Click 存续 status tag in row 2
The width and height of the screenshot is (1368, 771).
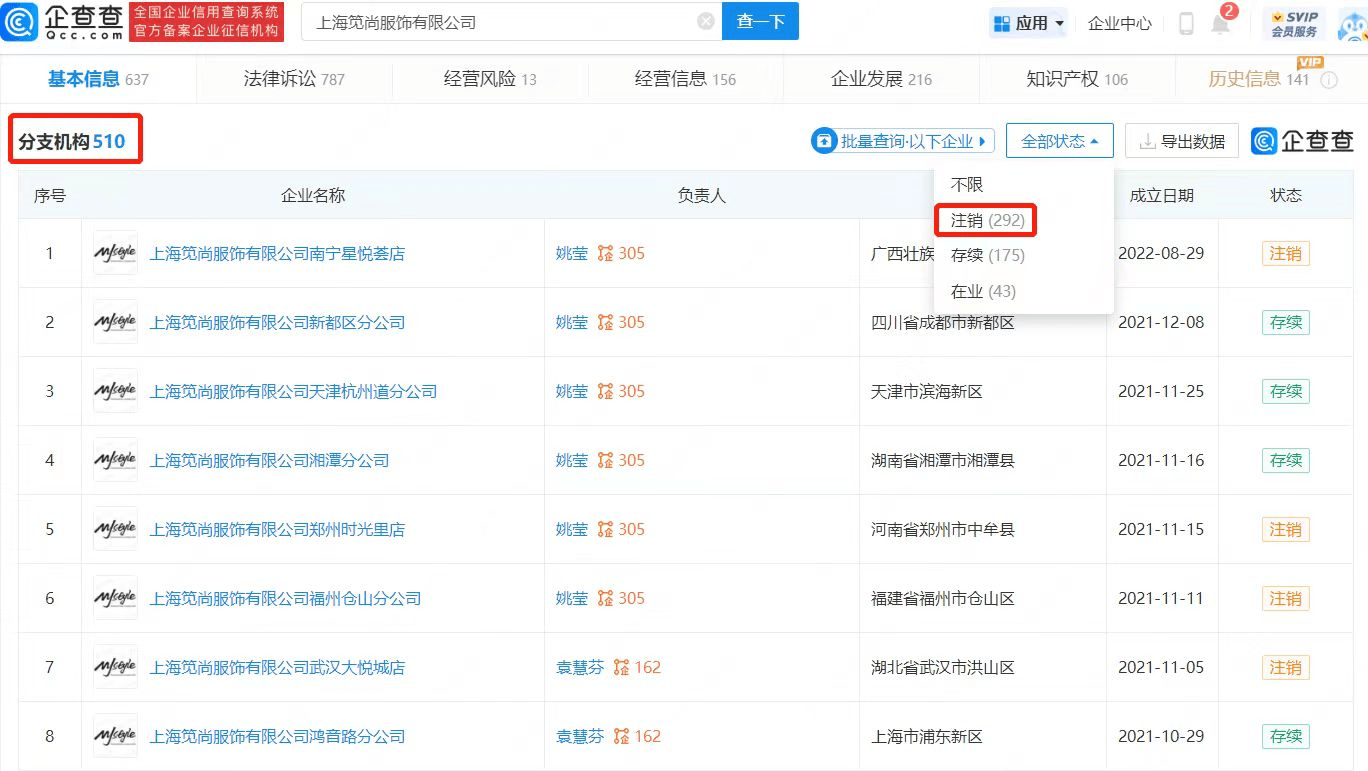click(x=1285, y=323)
